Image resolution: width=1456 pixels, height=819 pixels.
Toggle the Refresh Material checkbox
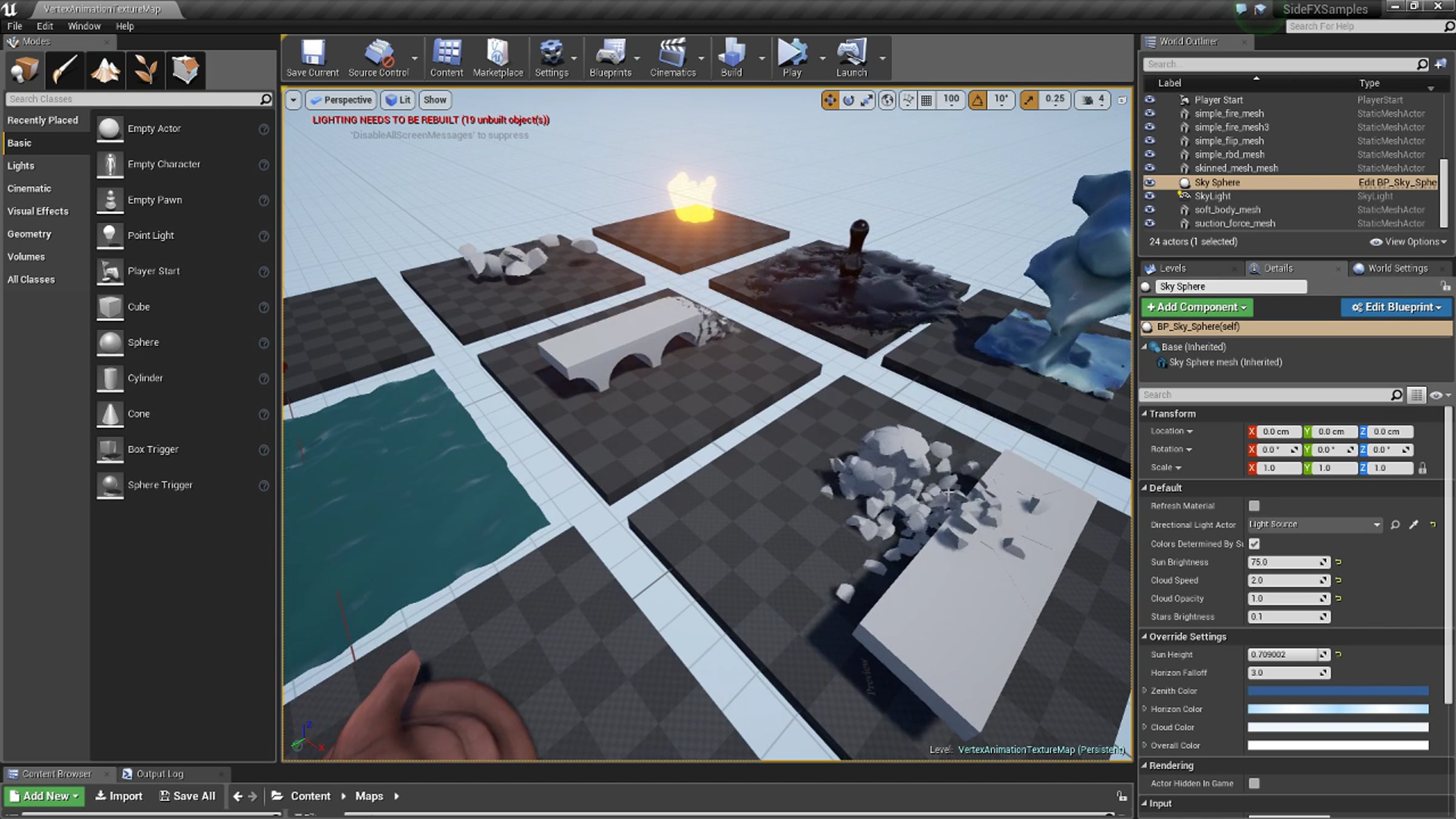[1254, 505]
